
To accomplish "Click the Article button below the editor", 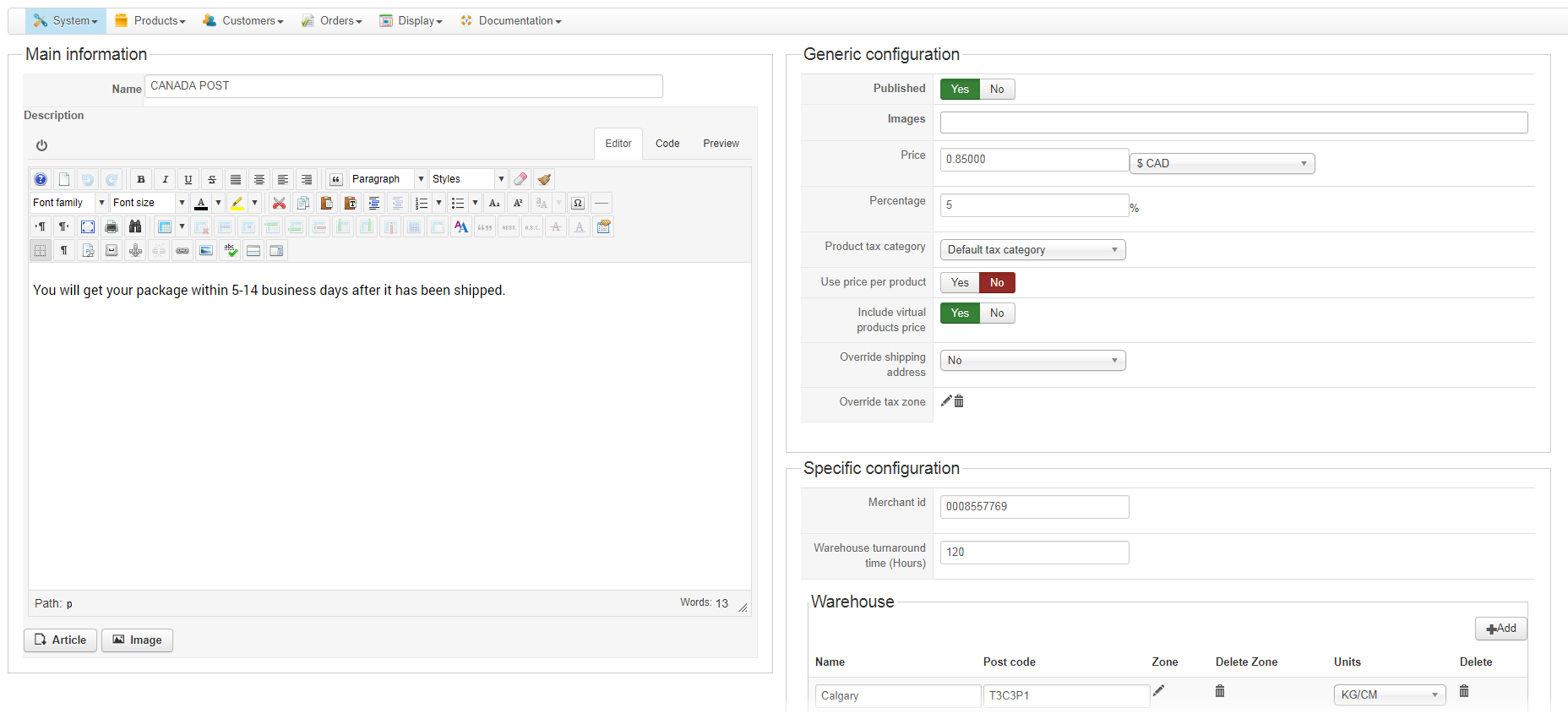I will [x=61, y=640].
